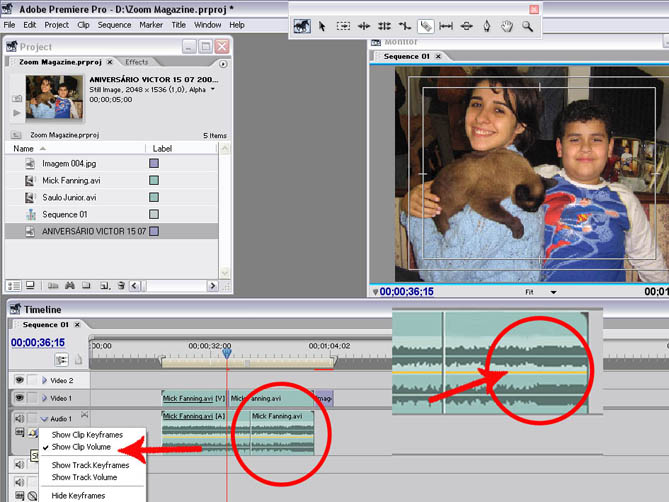Select the Pen tool in the toolbox
Viewport: 669px width, 502px height.
point(487,26)
